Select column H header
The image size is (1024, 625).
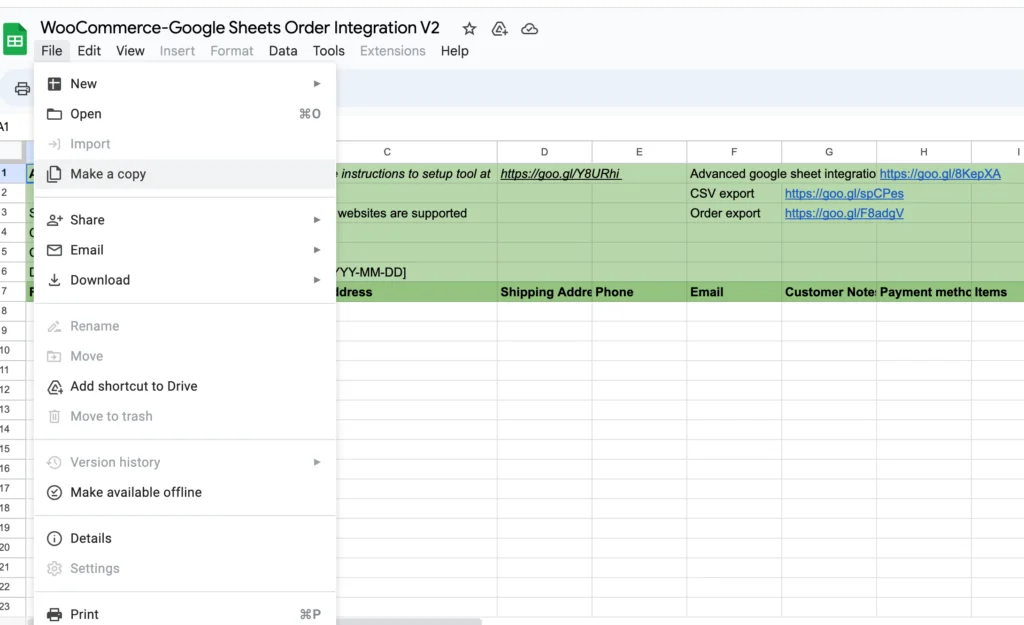(923, 152)
